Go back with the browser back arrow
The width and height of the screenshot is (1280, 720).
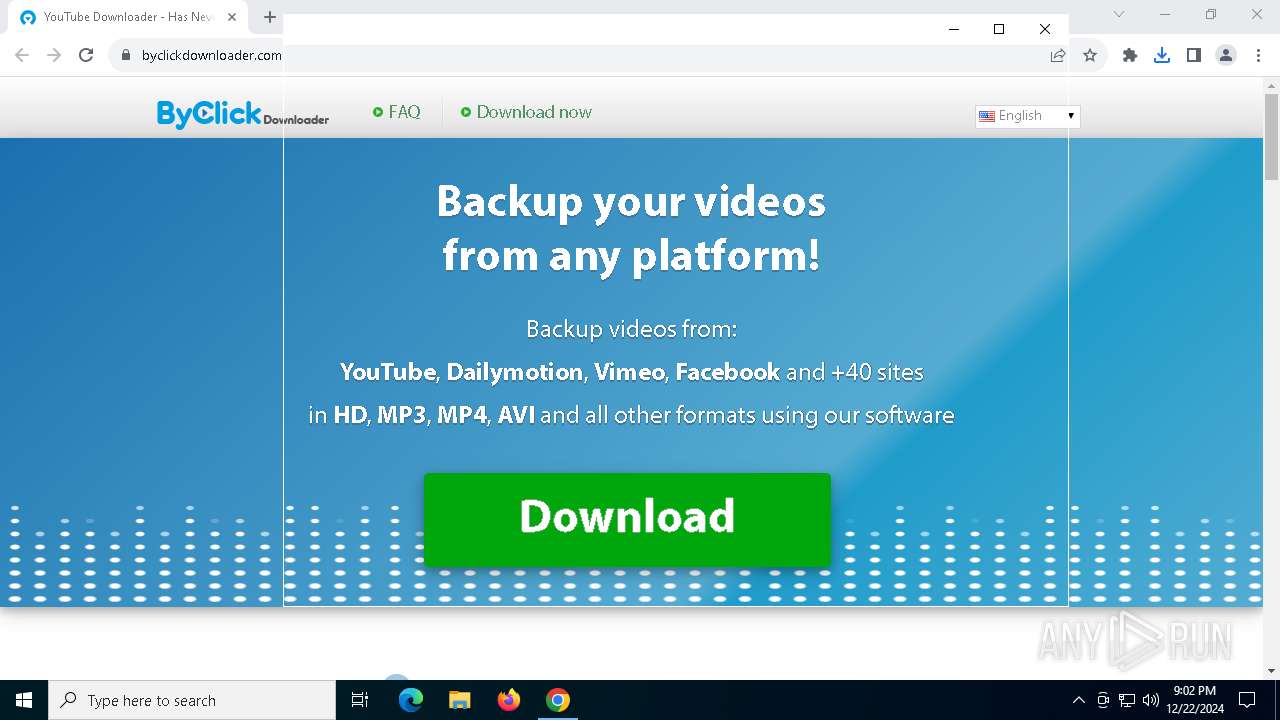(x=22, y=55)
